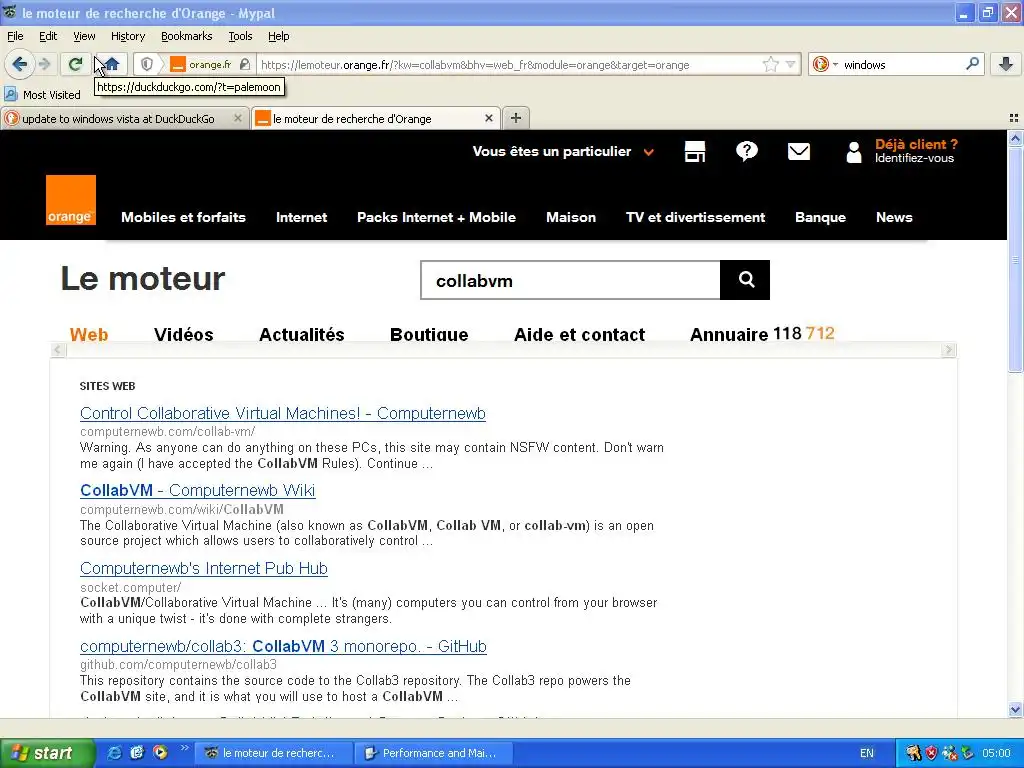Close the Orange moteur de recherche tab

point(488,118)
